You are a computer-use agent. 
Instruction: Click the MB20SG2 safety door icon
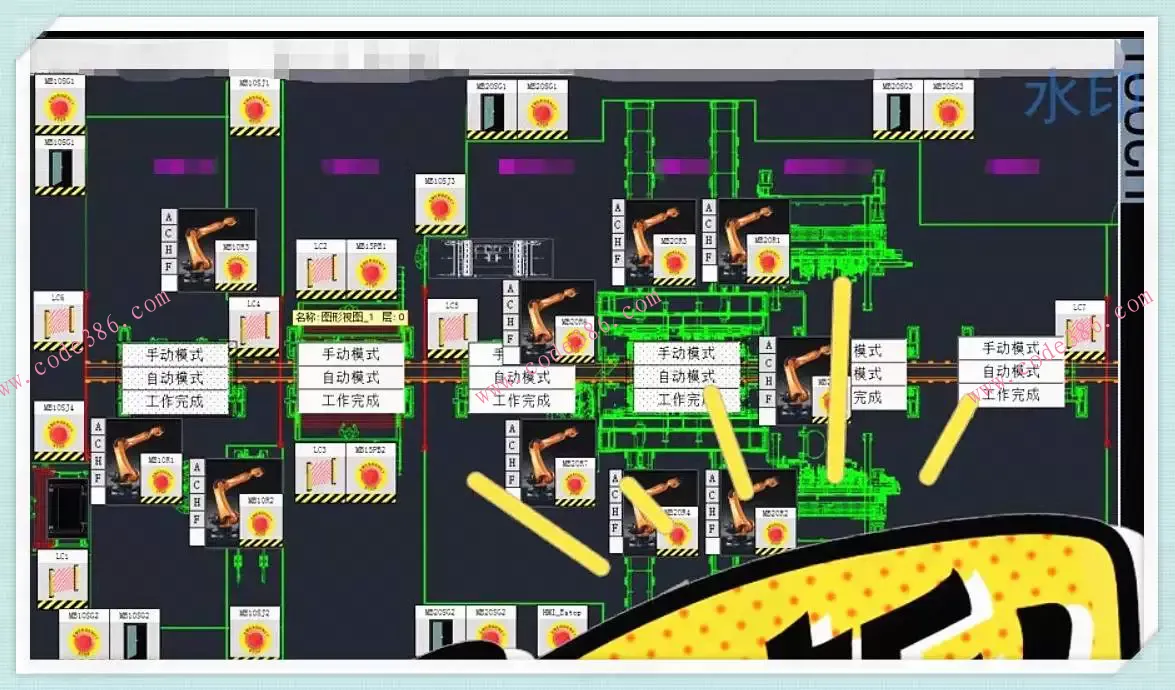[x=440, y=633]
